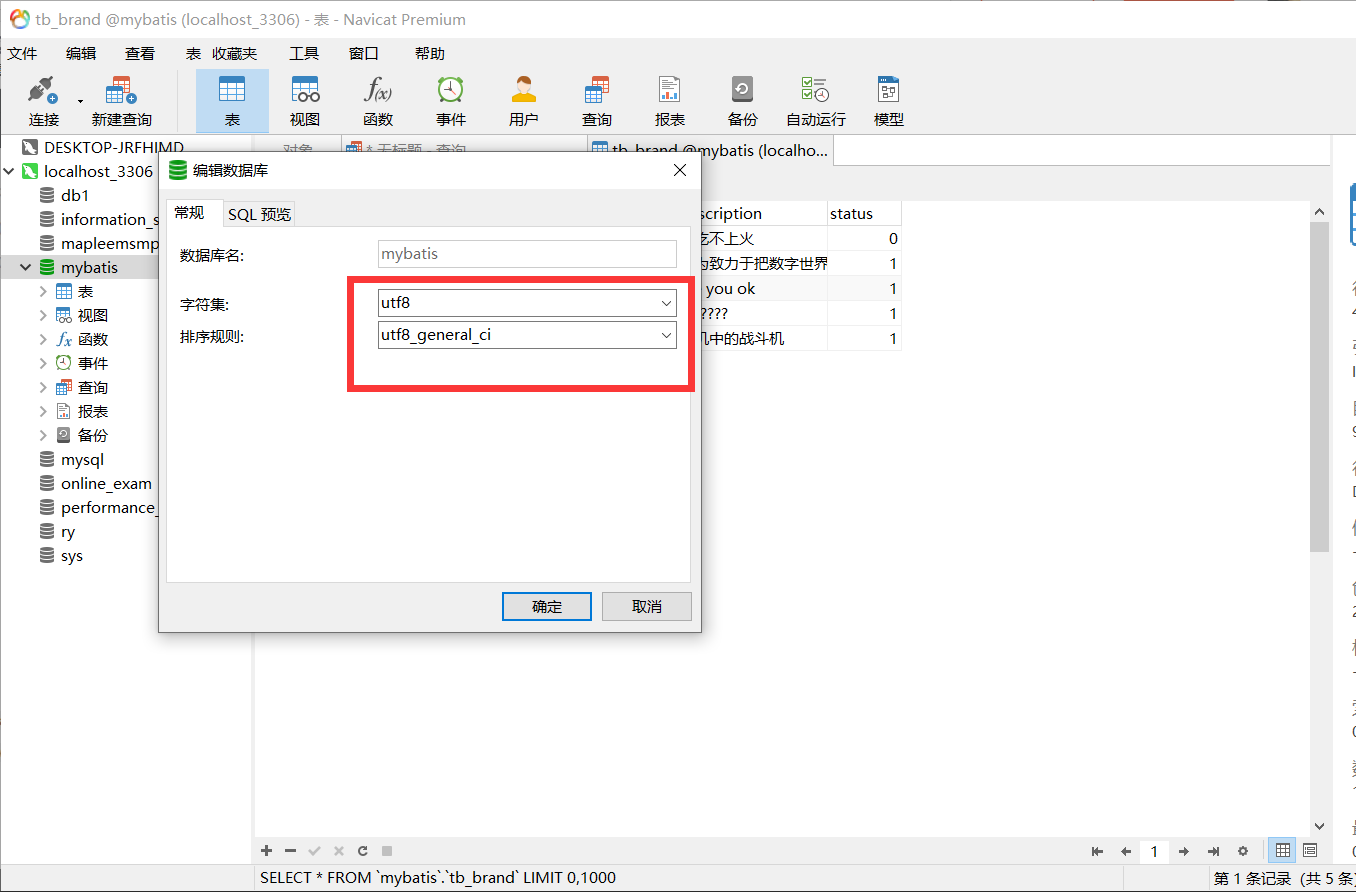Click the 事件 clock icon in tree
1356x892 pixels.
[64, 364]
